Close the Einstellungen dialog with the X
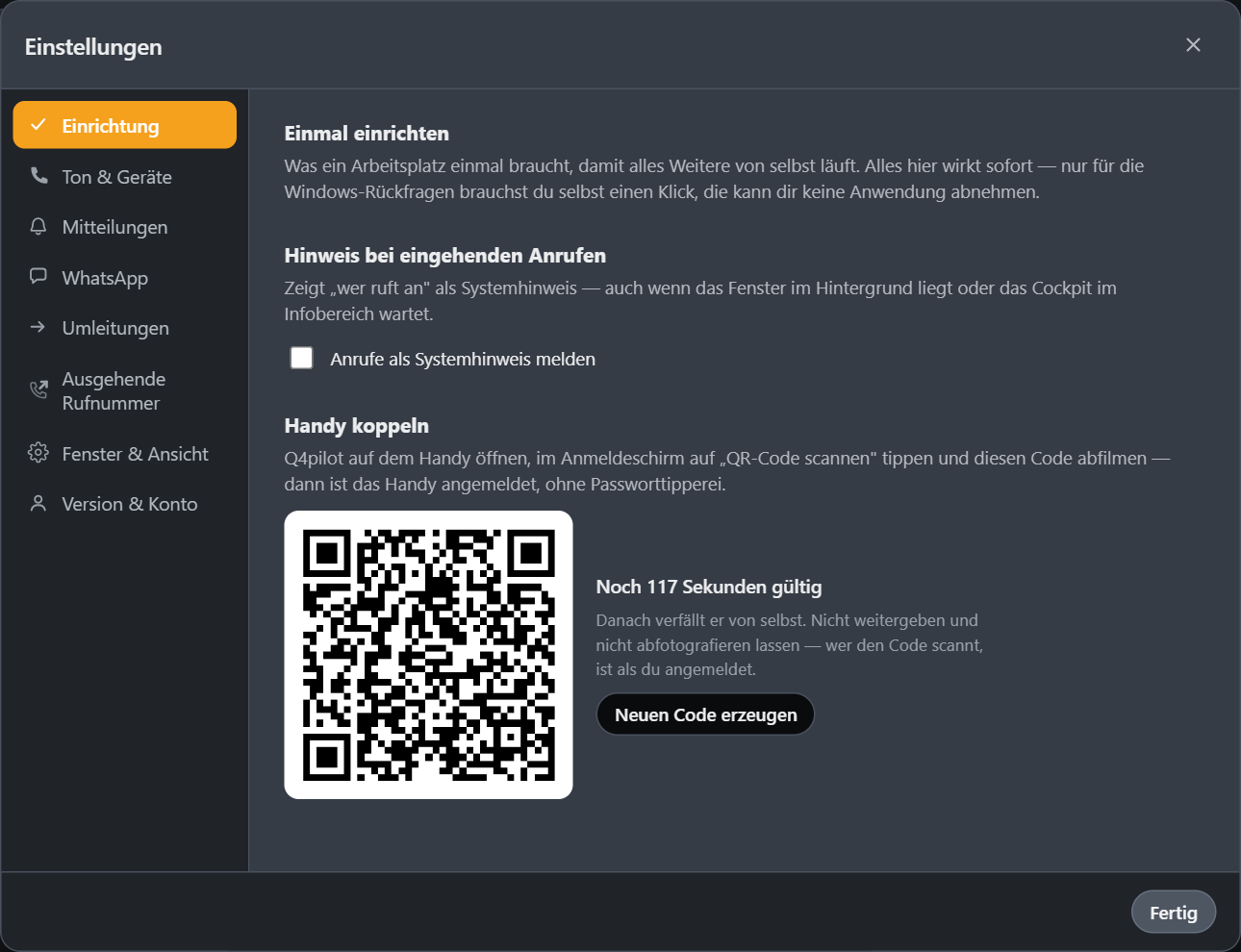Screen dimensions: 1241x952 pyautogui.click(x=1193, y=45)
